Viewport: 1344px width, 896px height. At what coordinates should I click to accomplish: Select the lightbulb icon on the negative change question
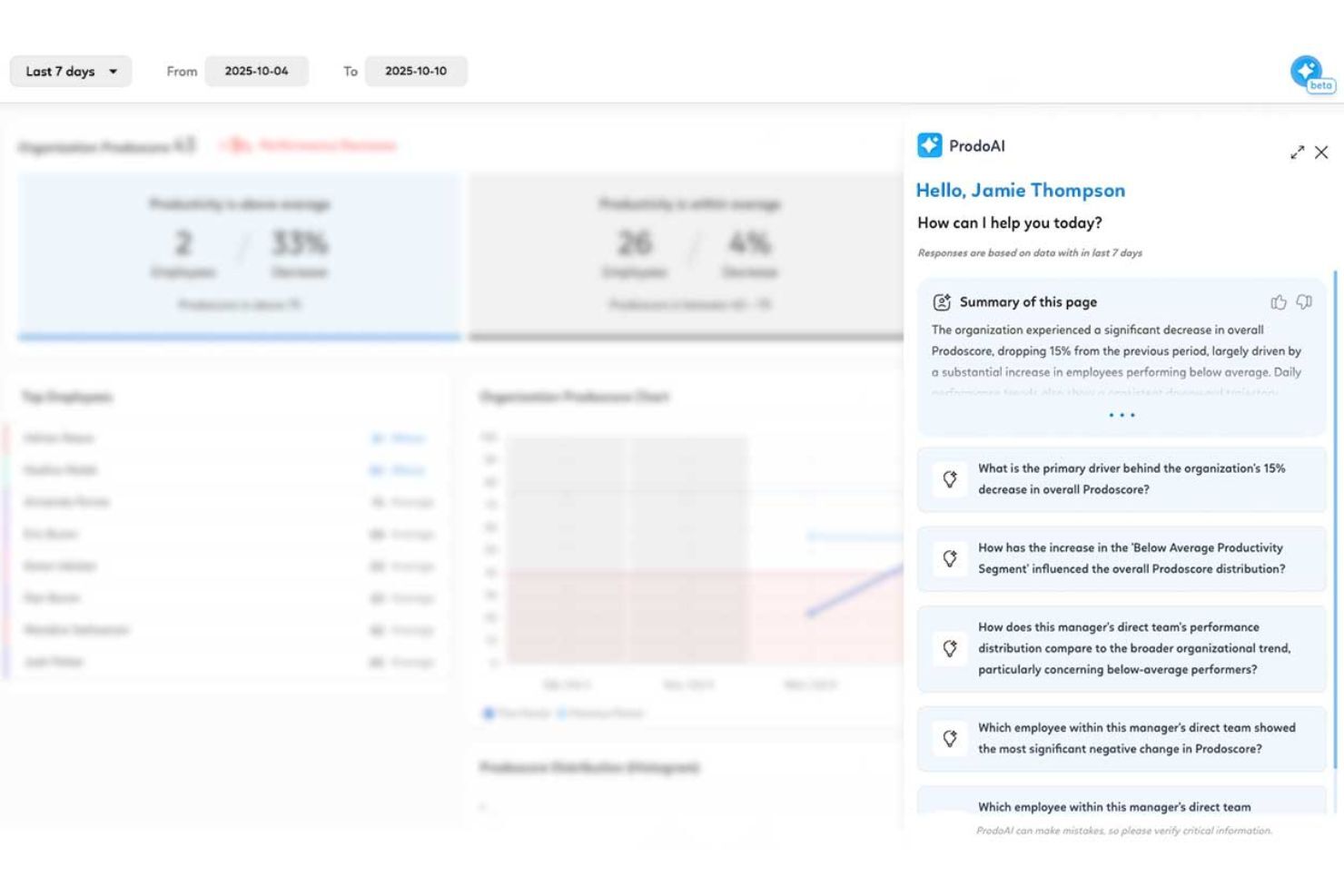950,738
